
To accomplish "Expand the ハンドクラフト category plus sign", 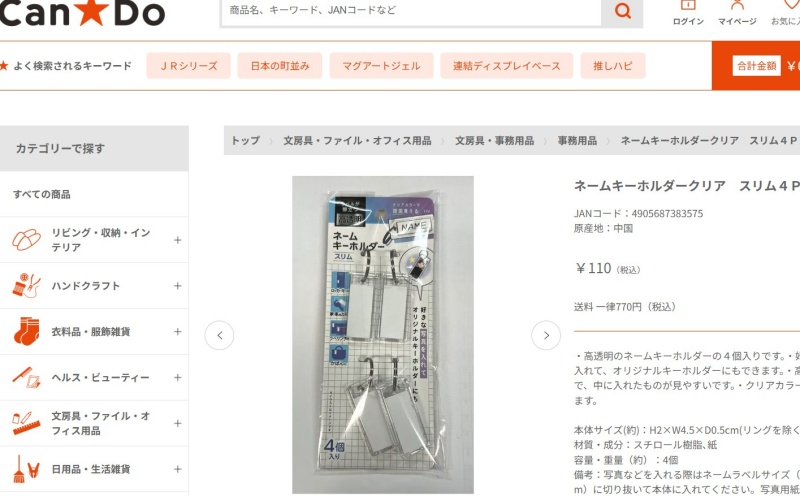I will pos(178,286).
